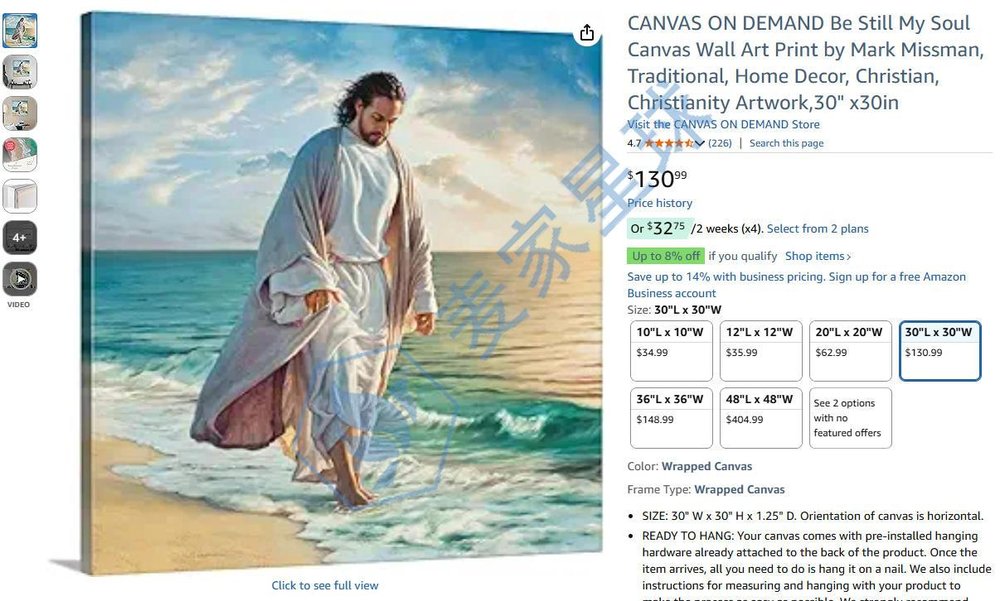Open the Price history link
This screenshot has height=601, width=1000.
[659, 203]
